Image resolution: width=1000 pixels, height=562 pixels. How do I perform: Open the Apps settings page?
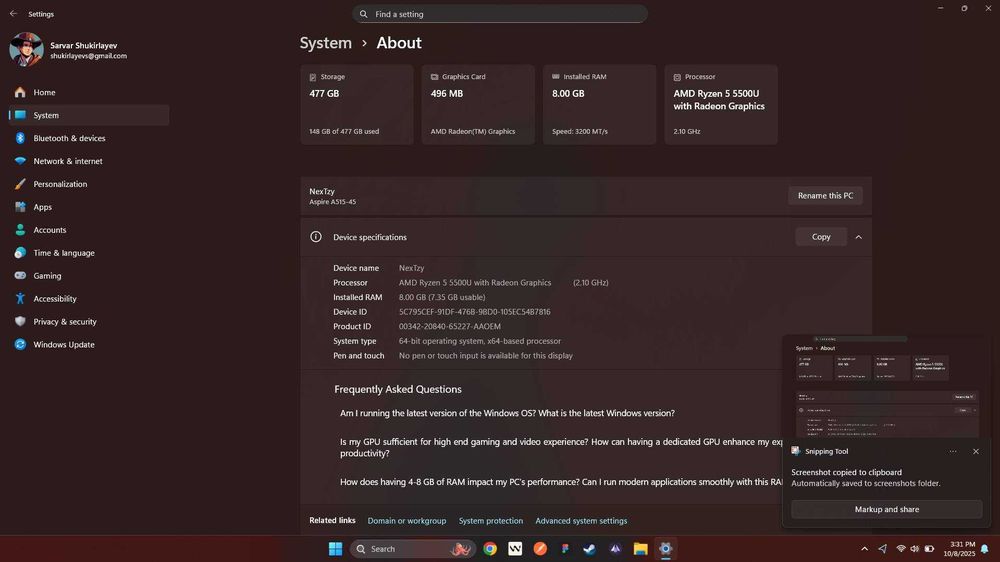click(89, 207)
